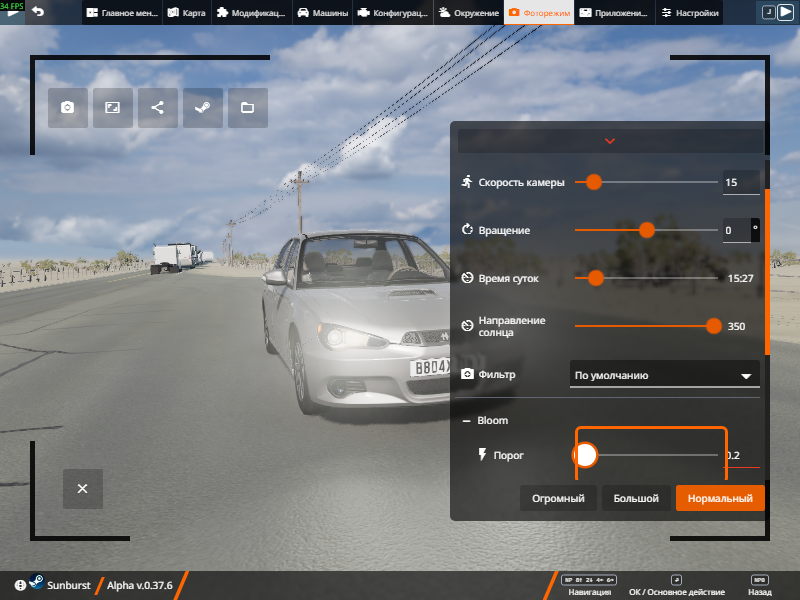The width and height of the screenshot is (800, 600).
Task: Close photo mode with the X button
Action: pos(83,489)
